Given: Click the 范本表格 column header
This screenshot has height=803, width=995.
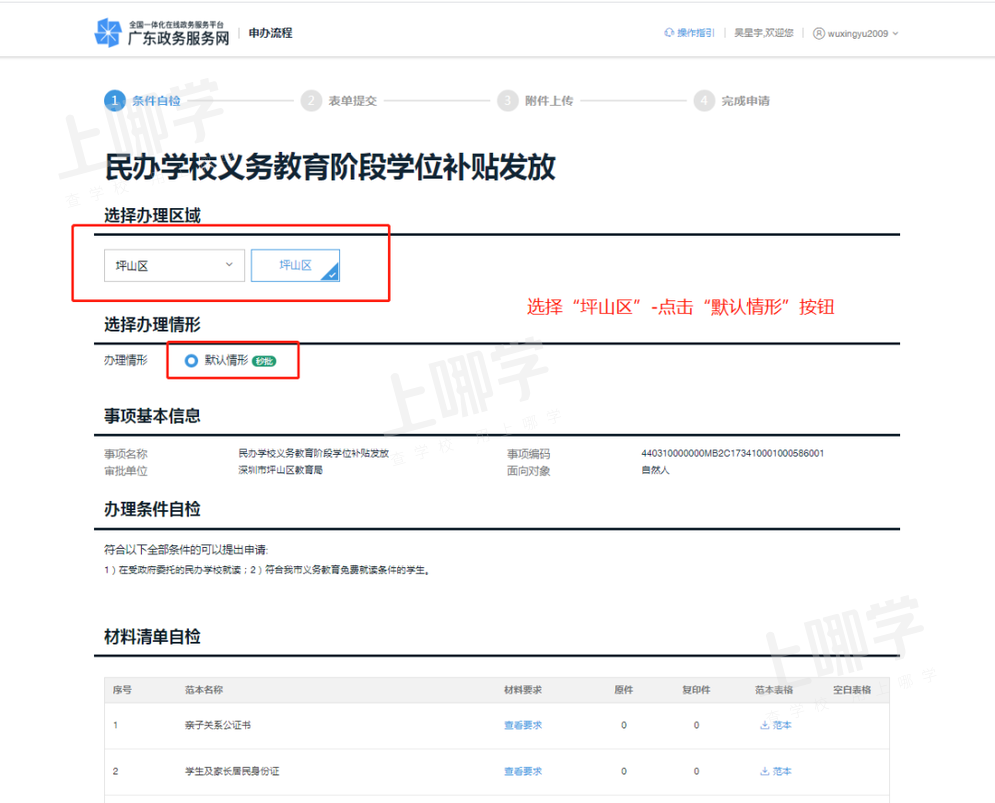Looking at the screenshot, I should 774,689.
